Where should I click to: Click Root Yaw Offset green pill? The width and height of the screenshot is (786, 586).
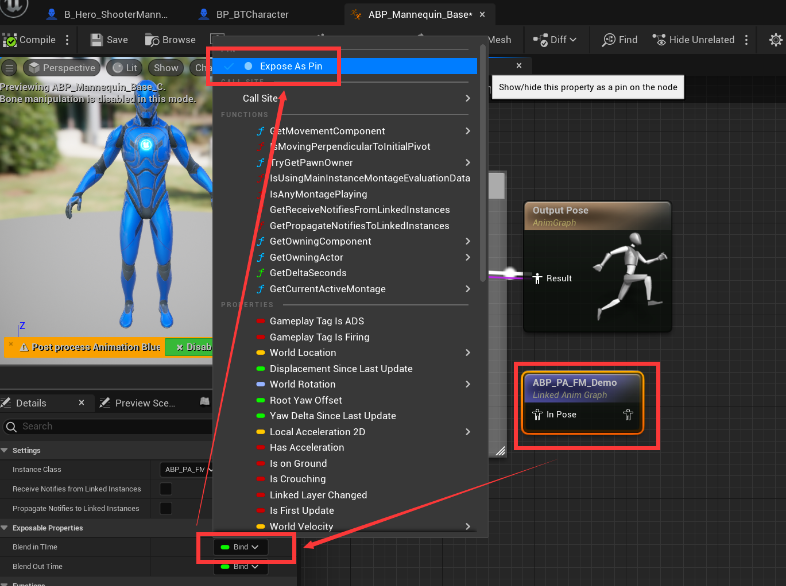[x=261, y=401]
